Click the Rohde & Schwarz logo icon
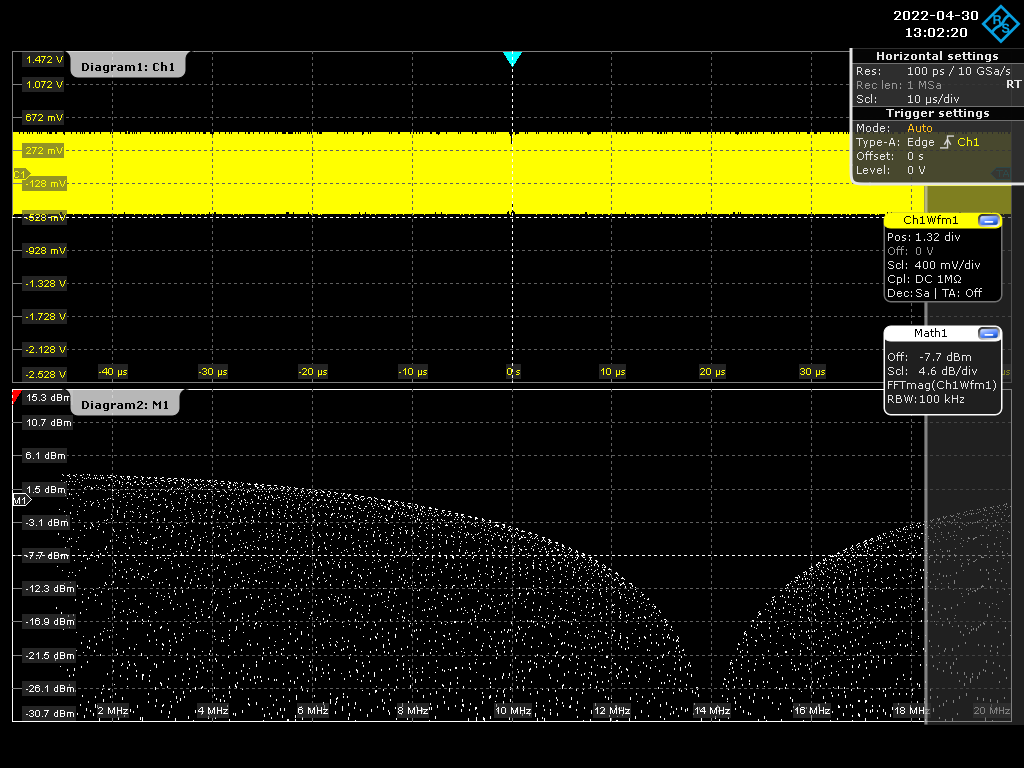This screenshot has width=1024, height=768. pyautogui.click(x=1001, y=24)
